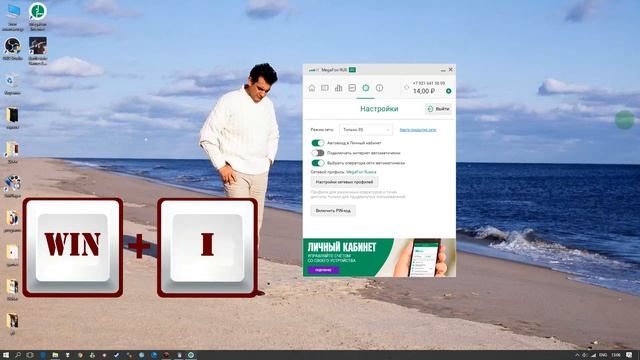Click the MegaFon Russia network profile text

pos(361,172)
